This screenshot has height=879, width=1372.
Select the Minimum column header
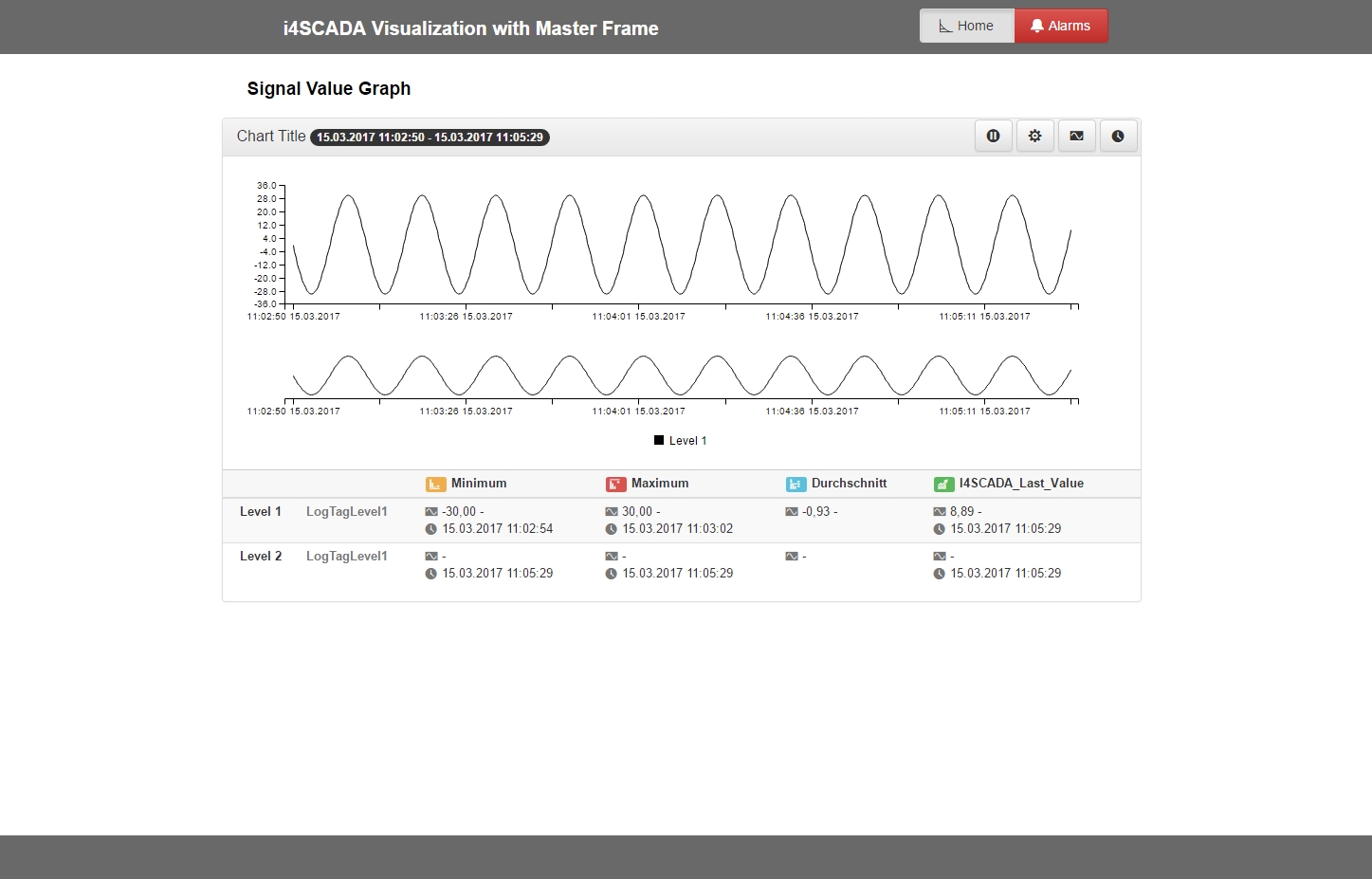click(479, 483)
